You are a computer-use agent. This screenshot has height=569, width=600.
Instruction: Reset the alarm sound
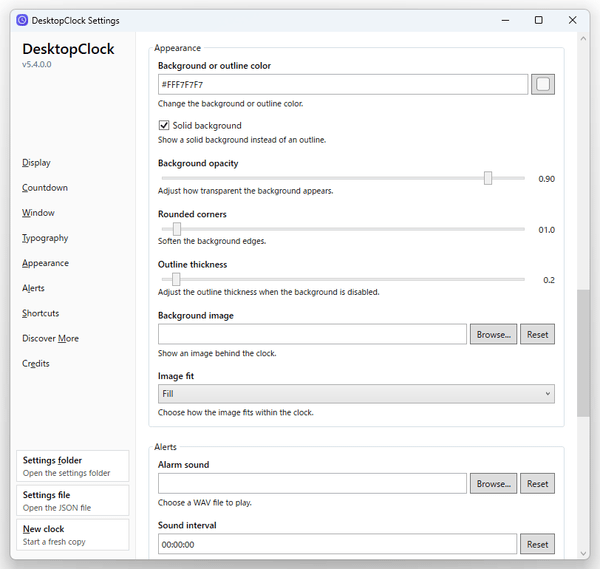(537, 484)
